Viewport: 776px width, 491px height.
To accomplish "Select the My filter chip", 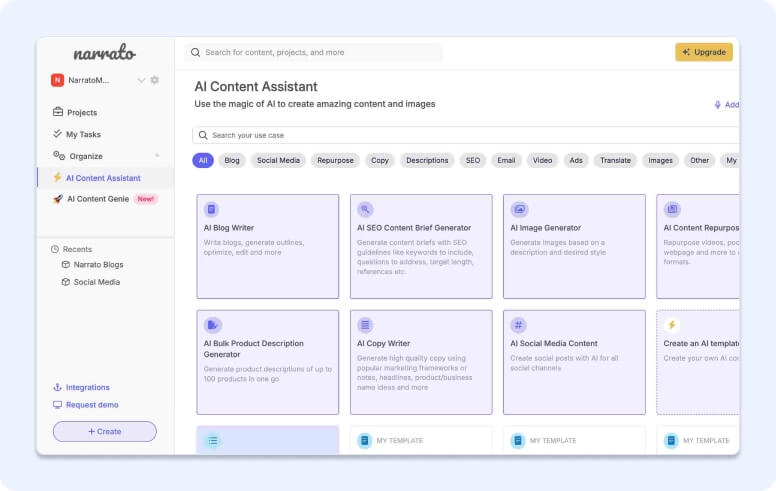I will (x=730, y=160).
